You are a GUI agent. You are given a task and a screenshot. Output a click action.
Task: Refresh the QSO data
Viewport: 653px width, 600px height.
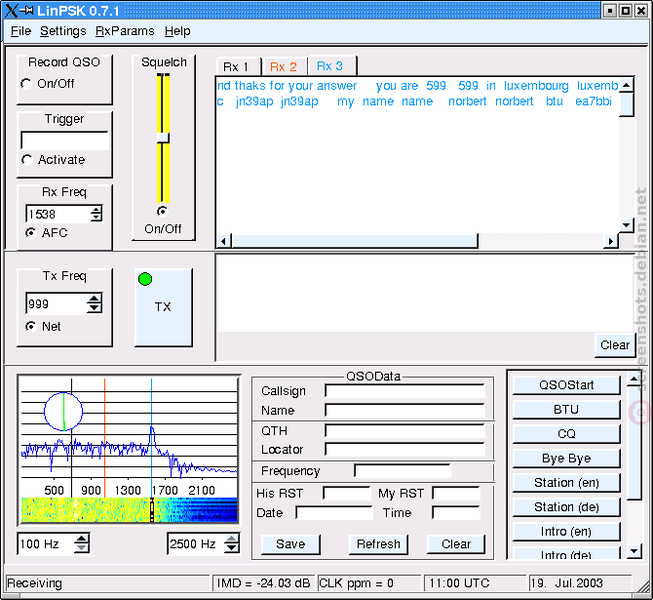pos(378,544)
